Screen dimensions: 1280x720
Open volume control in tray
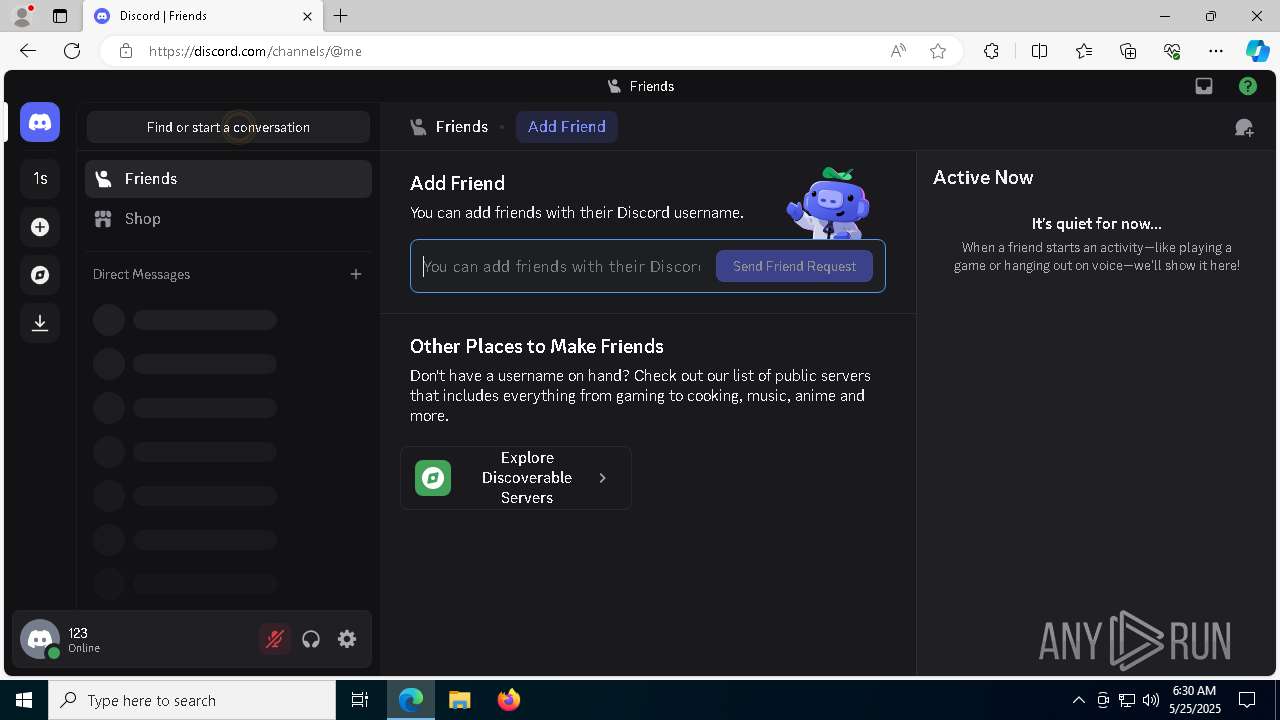(x=1150, y=700)
